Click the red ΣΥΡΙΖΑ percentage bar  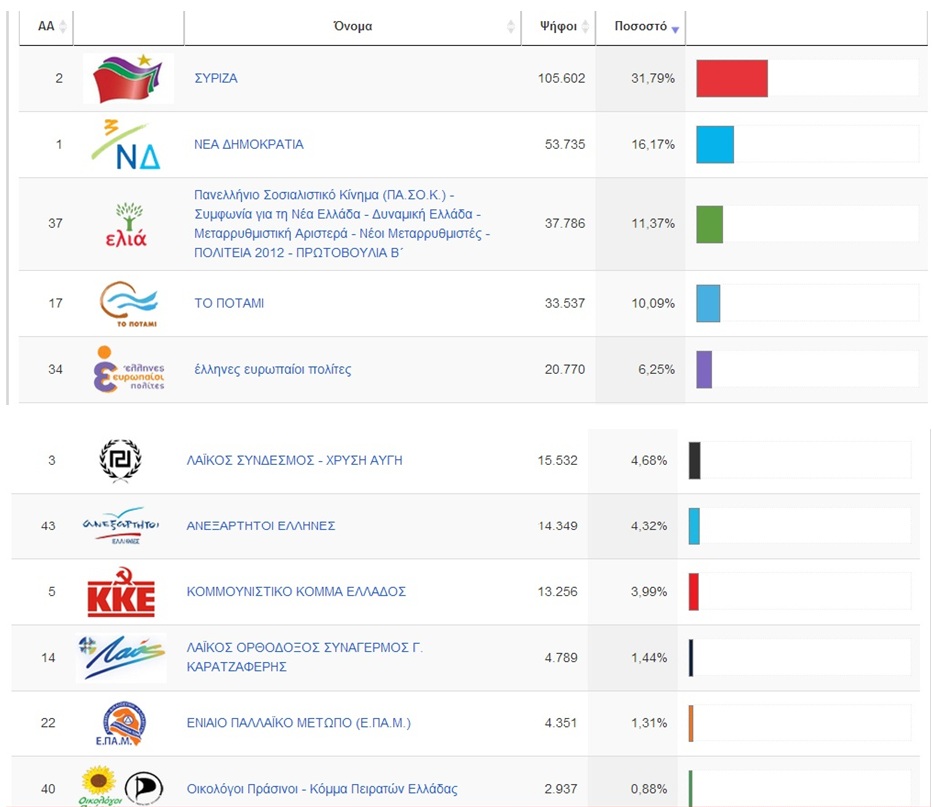[x=731, y=79]
